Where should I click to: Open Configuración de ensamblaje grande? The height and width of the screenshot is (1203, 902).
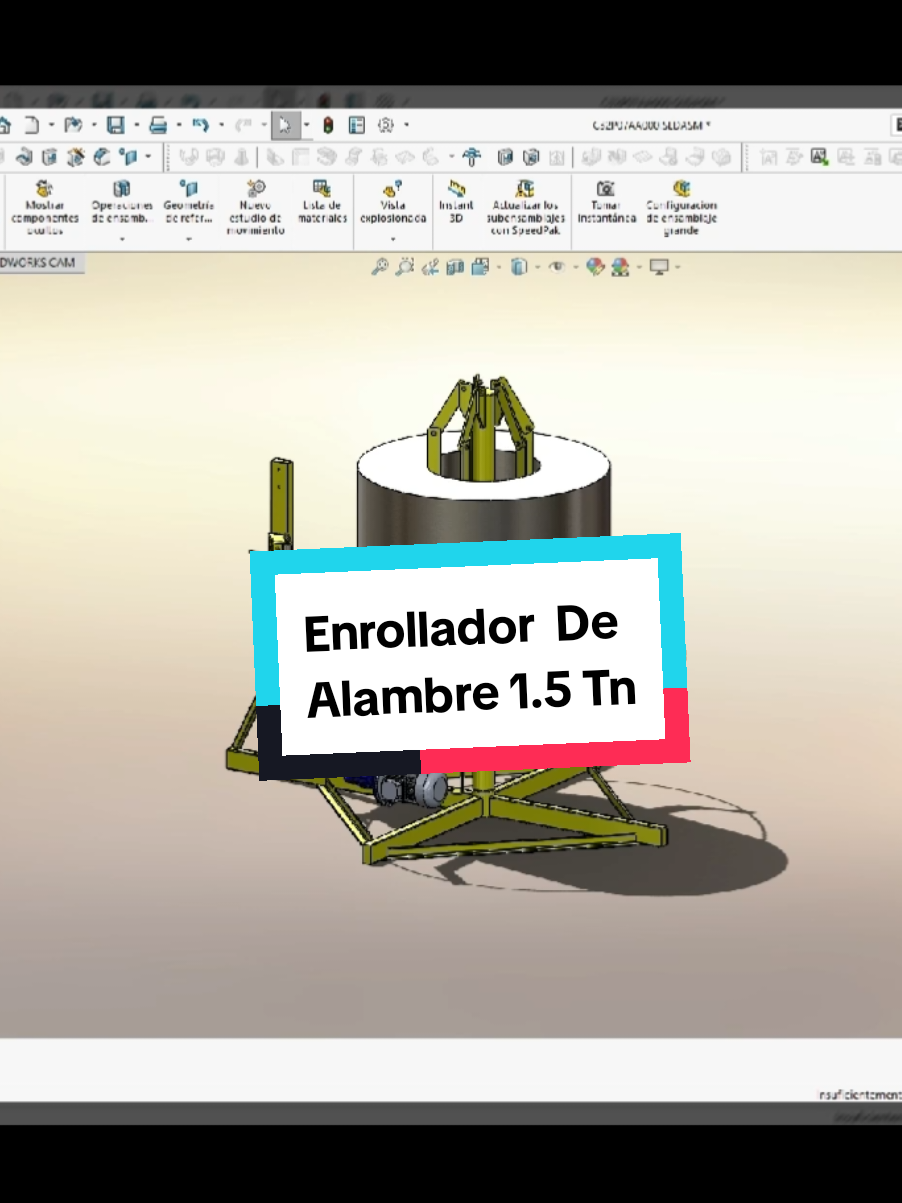point(681,208)
